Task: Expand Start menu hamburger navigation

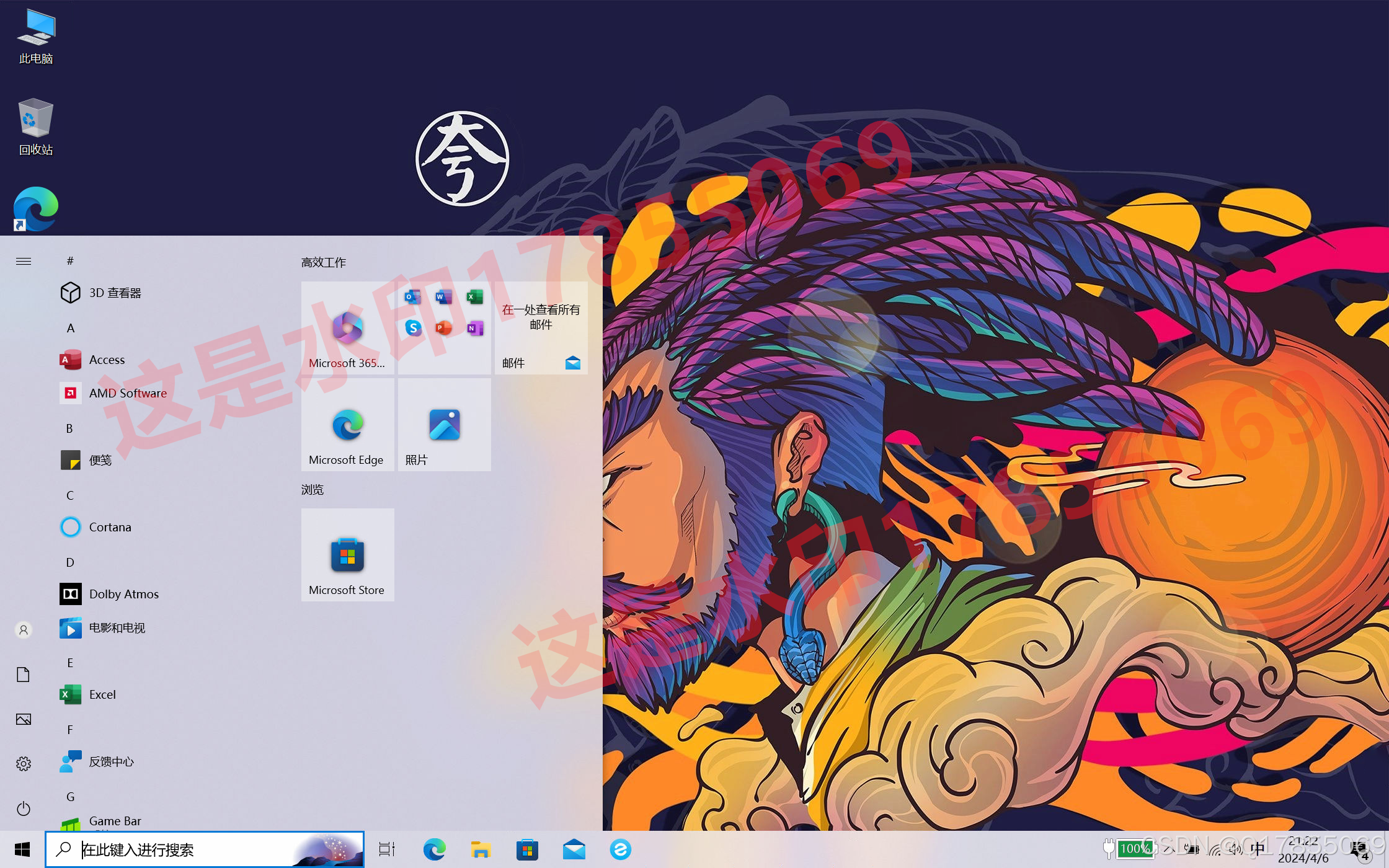Action: click(24, 261)
